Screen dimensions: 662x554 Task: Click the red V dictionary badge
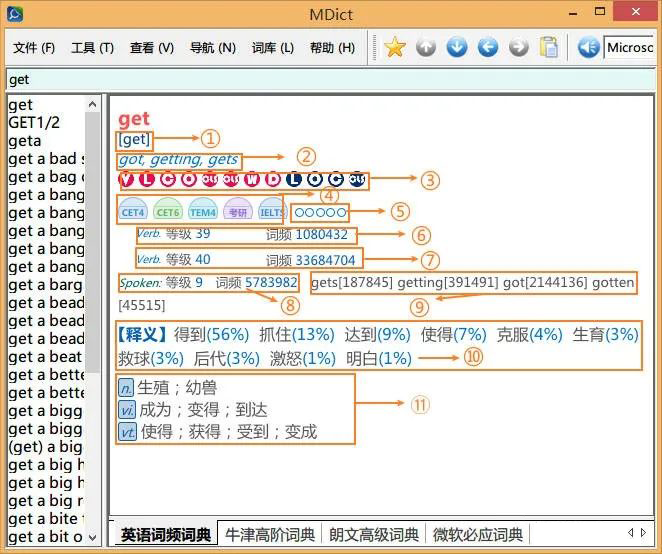pyautogui.click(x=126, y=179)
